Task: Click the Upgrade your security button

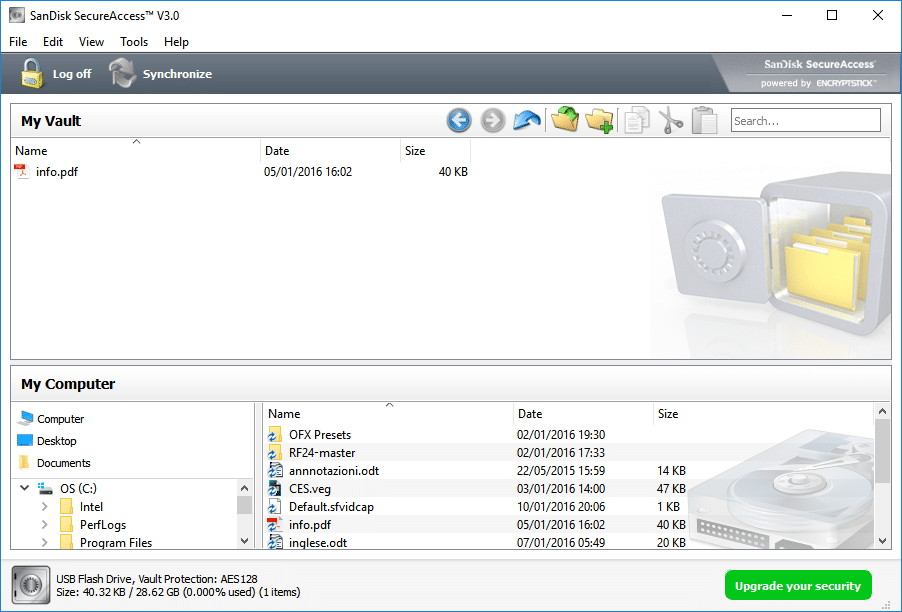Action: coord(798,586)
